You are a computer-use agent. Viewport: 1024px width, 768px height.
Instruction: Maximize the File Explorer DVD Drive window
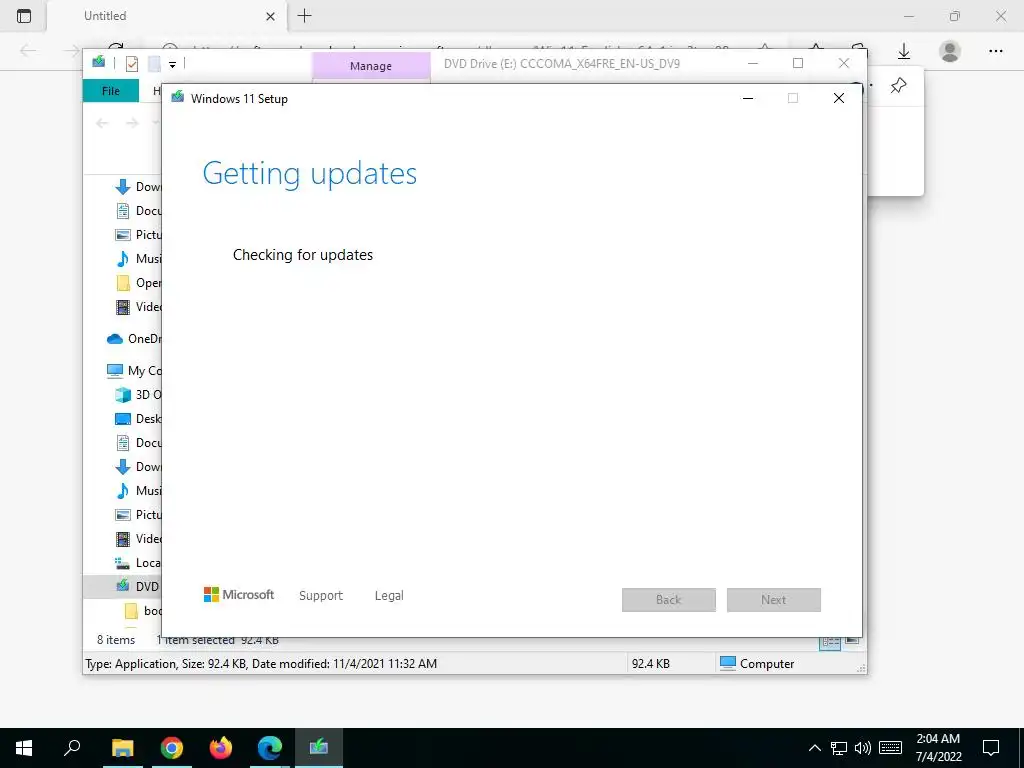point(798,63)
